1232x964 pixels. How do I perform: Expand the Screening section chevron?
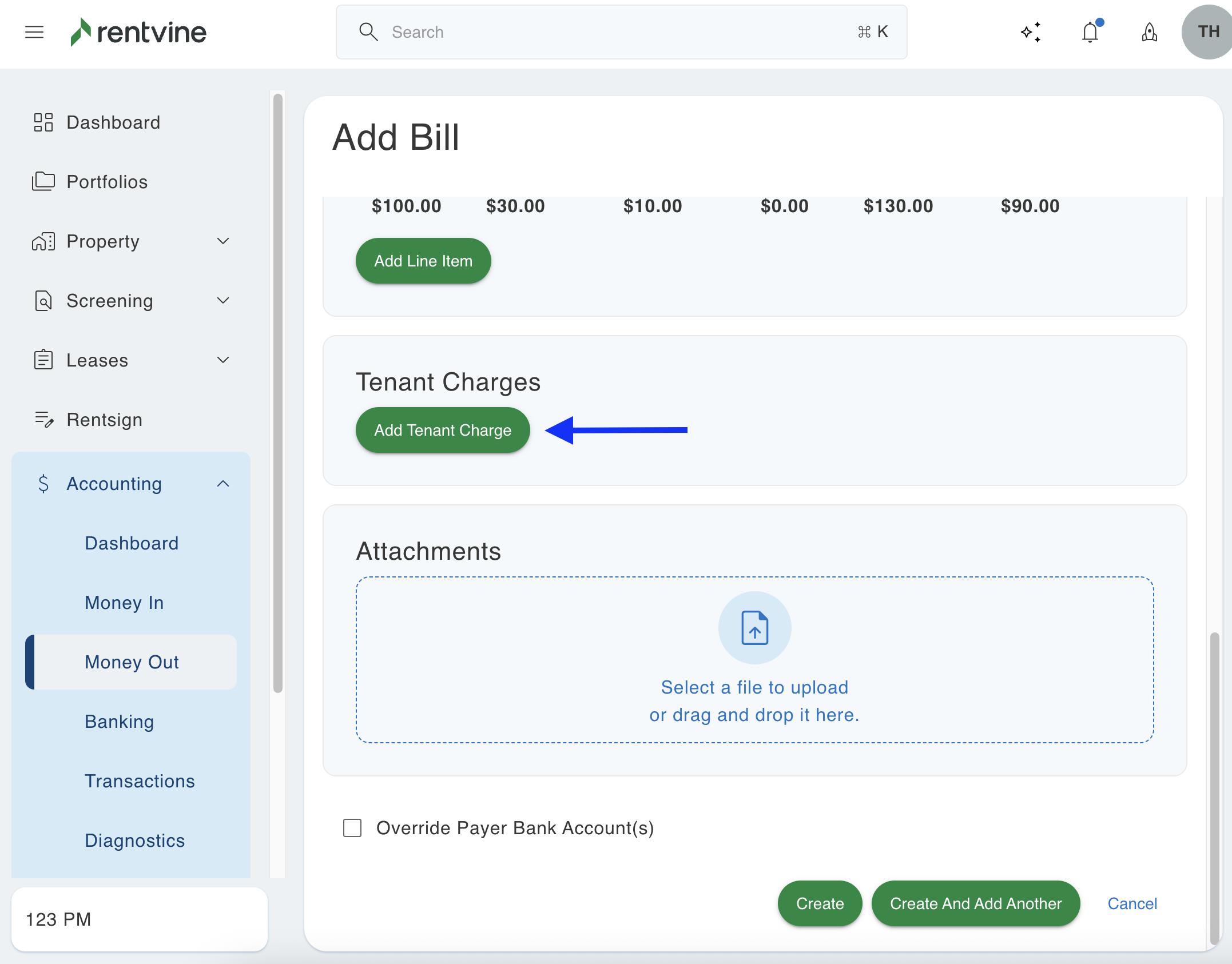click(x=223, y=301)
